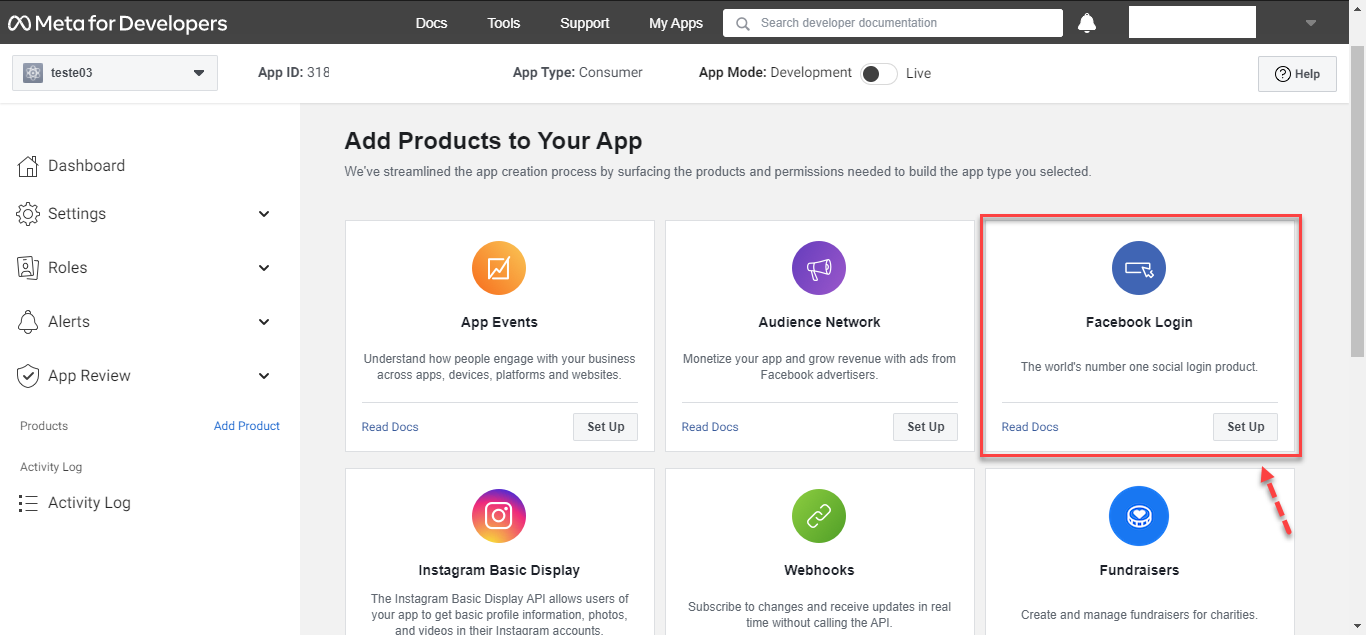This screenshot has height=635, width=1366.
Task: Expand the App Review sidebar chevron
Action: [x=264, y=376]
